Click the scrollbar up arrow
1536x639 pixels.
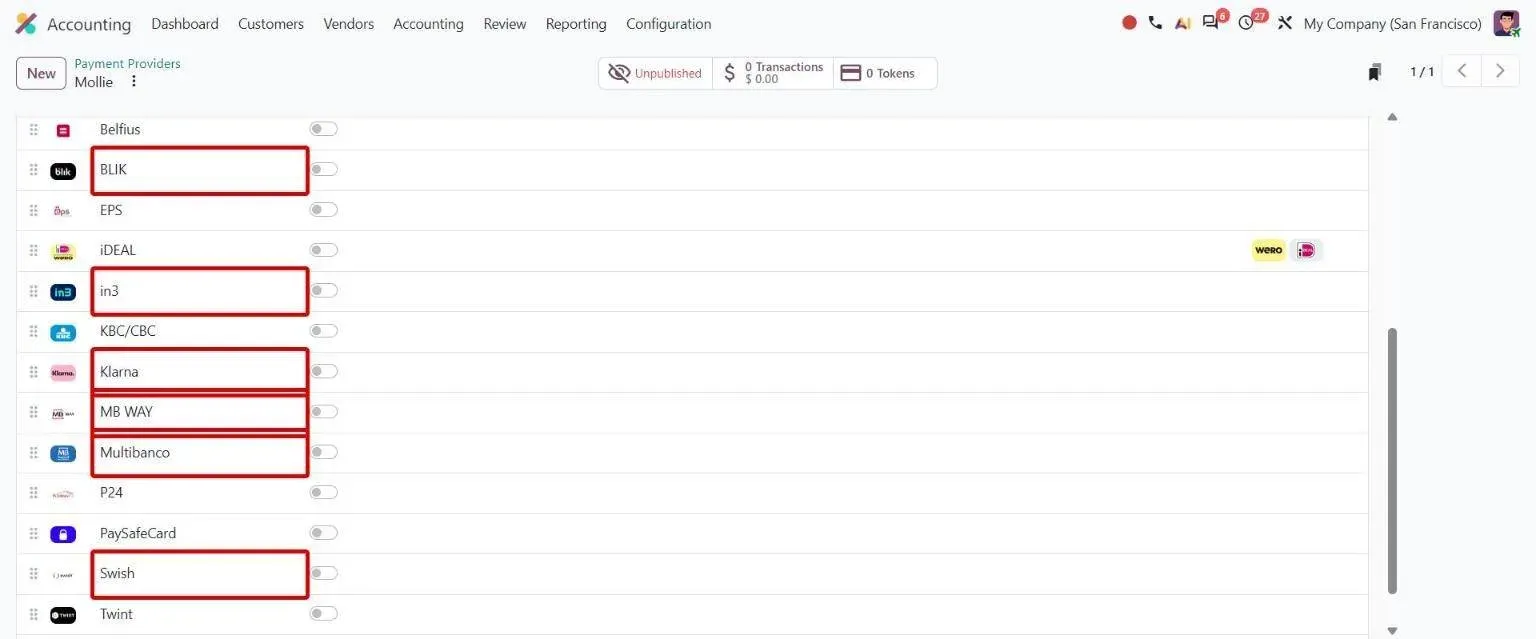click(1392, 117)
